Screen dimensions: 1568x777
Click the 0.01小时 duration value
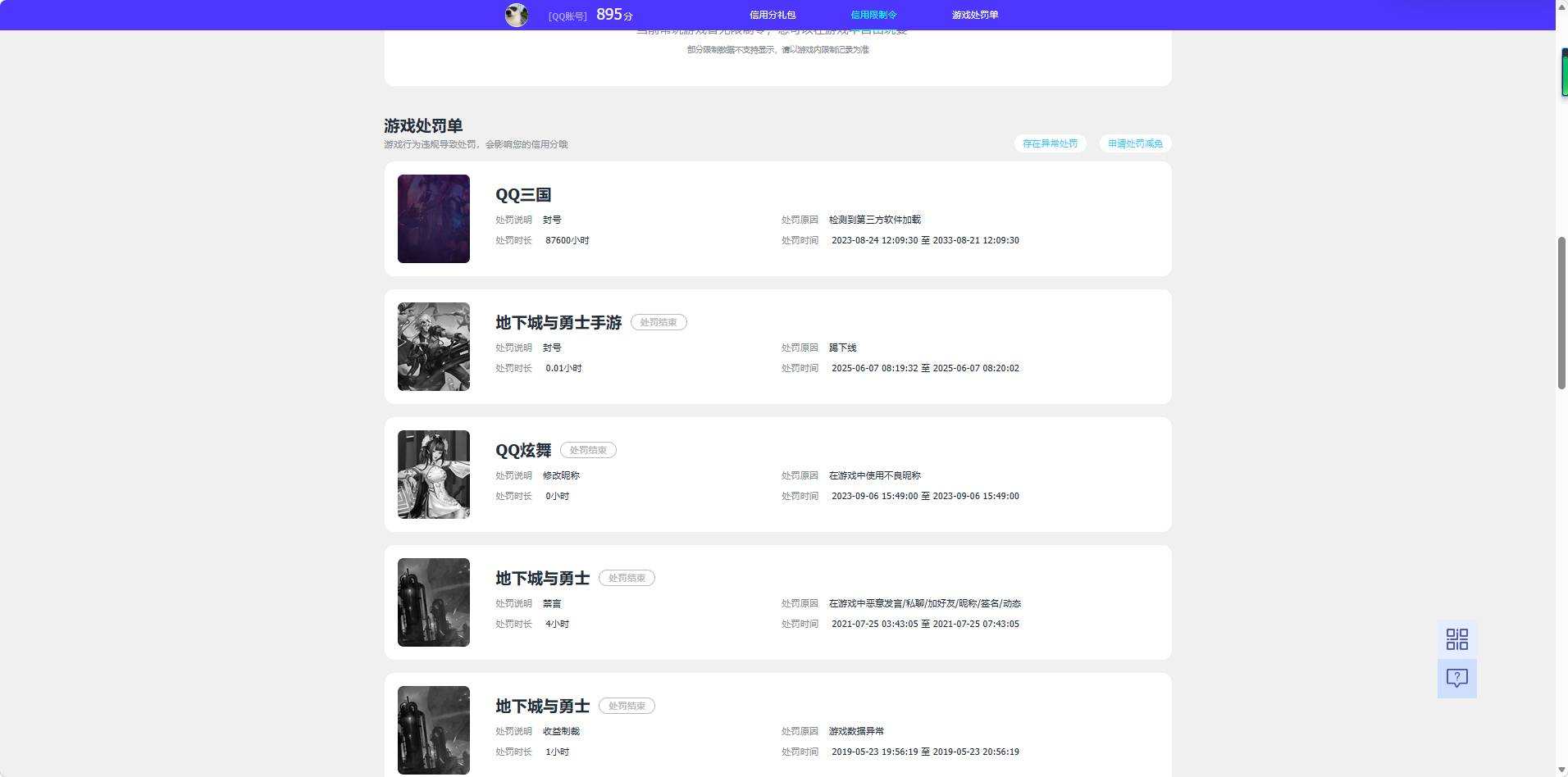coord(563,368)
